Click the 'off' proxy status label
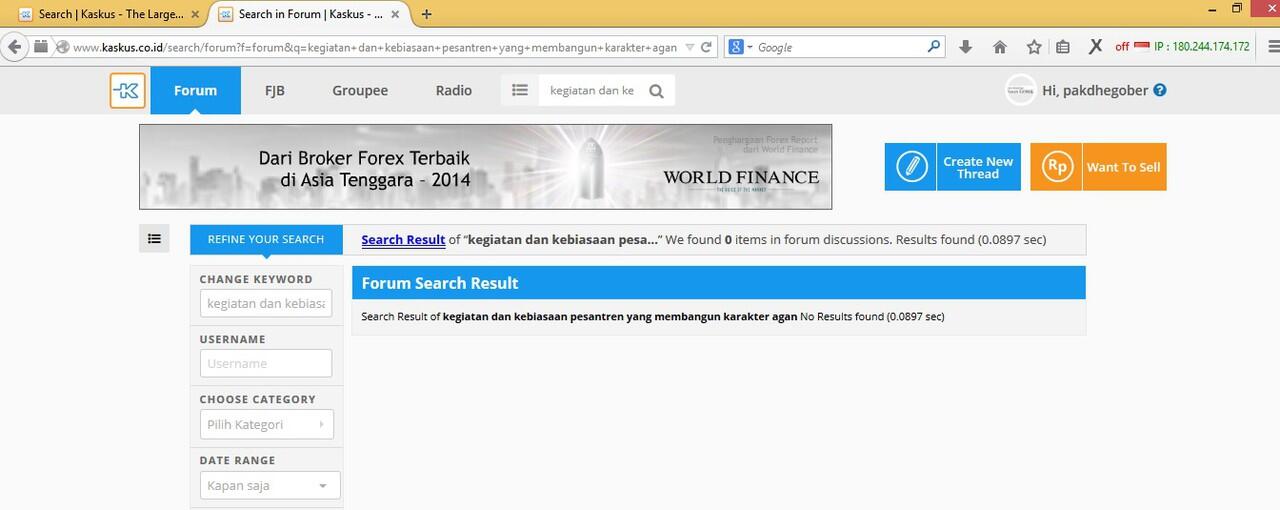The width and height of the screenshot is (1280, 510). (x=1122, y=47)
